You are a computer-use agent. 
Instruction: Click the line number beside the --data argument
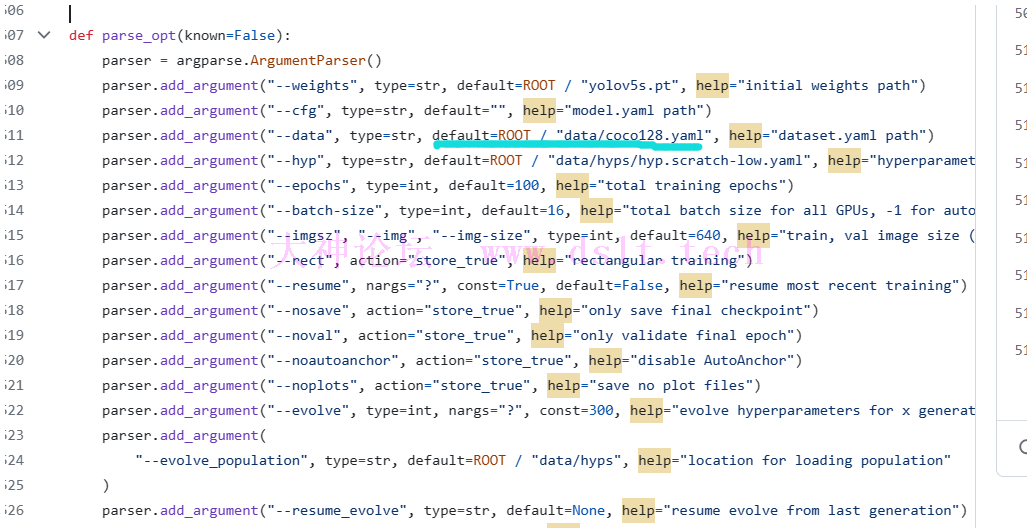(x=14, y=135)
